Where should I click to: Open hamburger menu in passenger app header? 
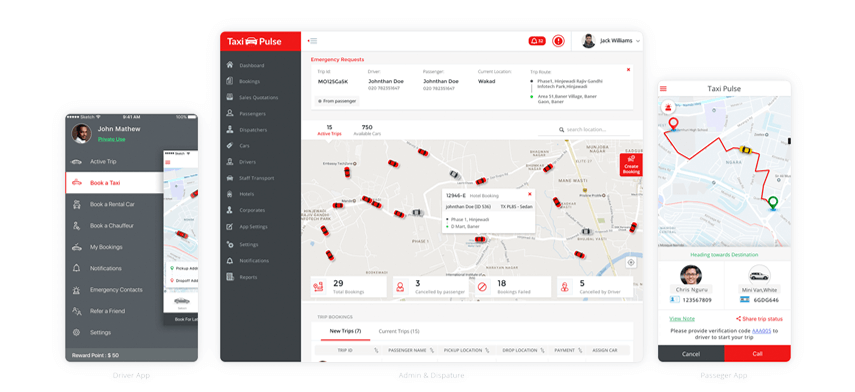point(664,88)
